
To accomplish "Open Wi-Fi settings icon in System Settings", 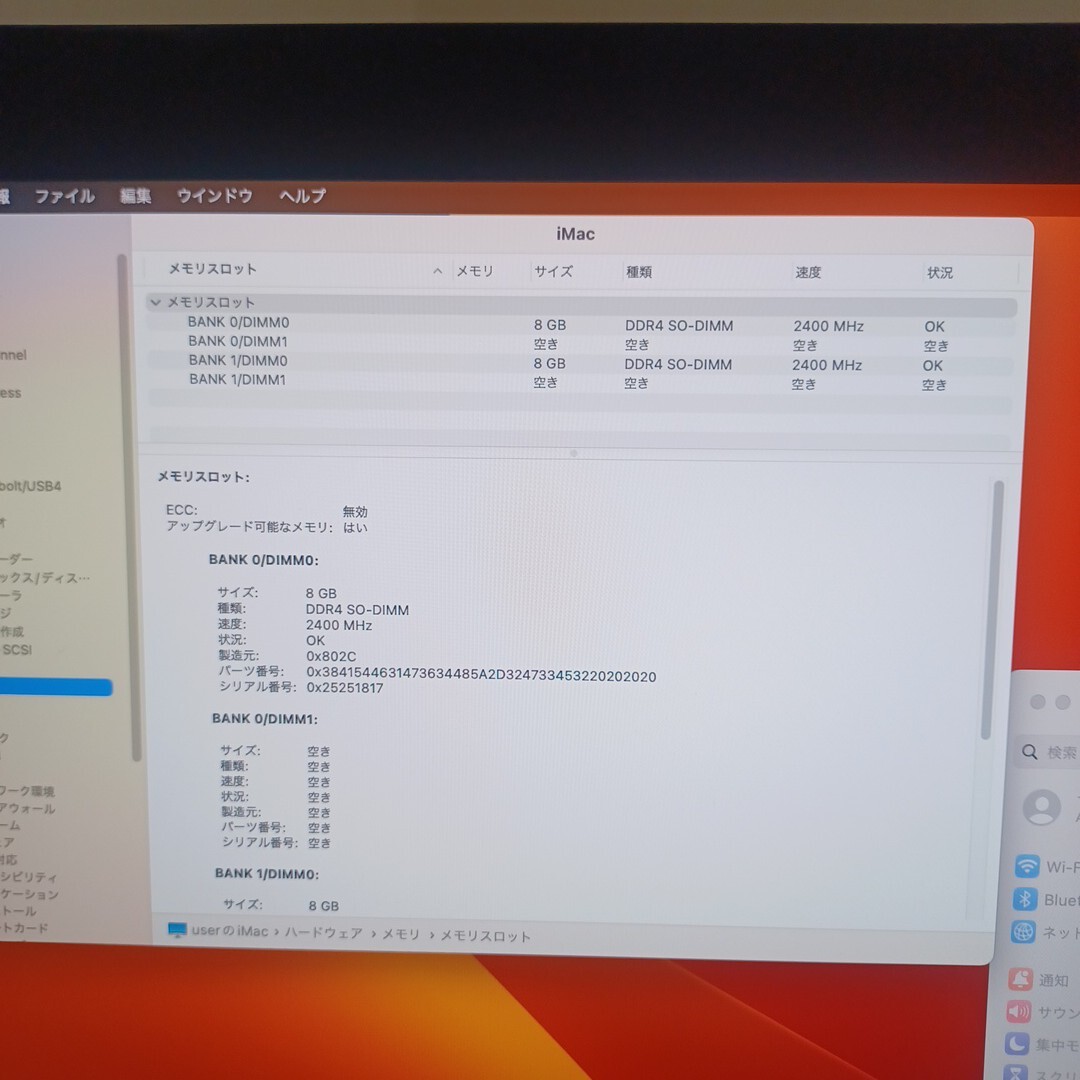I will click(1026, 866).
